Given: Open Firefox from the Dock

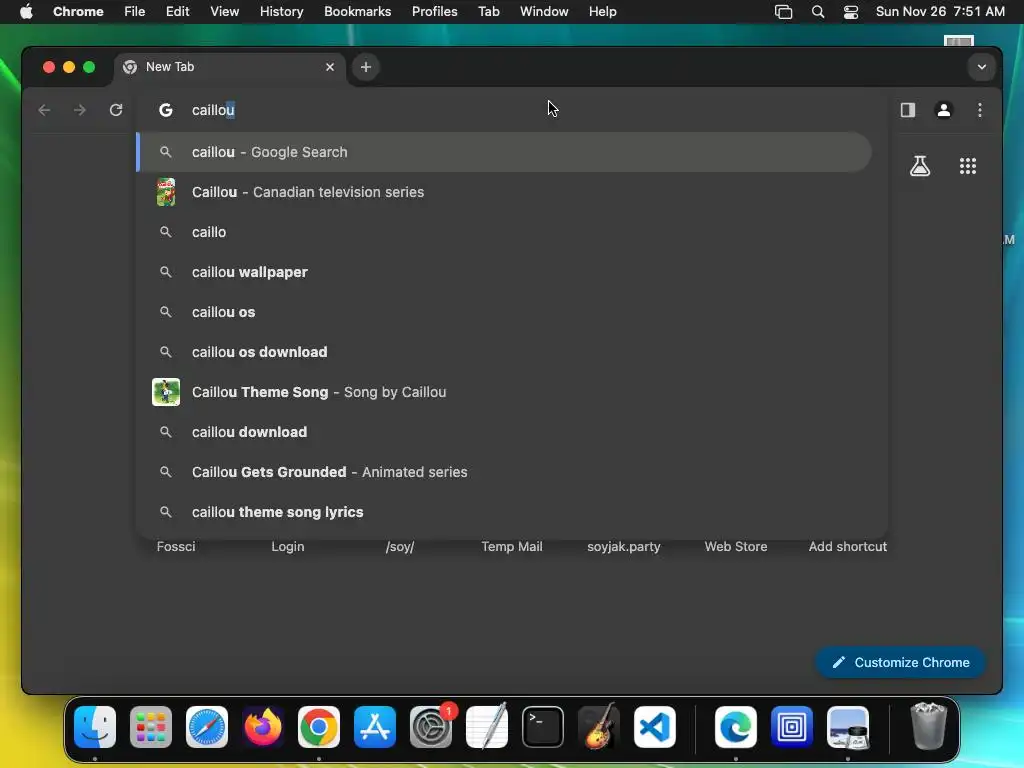Looking at the screenshot, I should pyautogui.click(x=263, y=727).
